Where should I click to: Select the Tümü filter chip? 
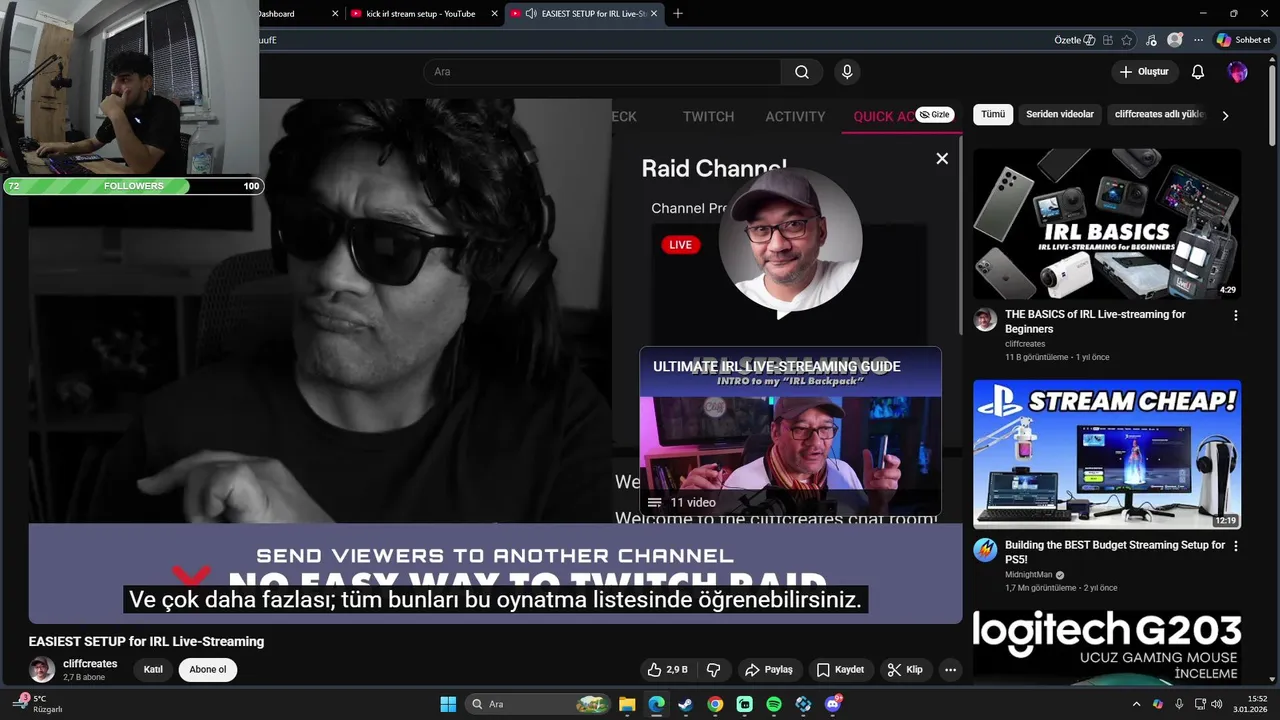click(x=993, y=114)
